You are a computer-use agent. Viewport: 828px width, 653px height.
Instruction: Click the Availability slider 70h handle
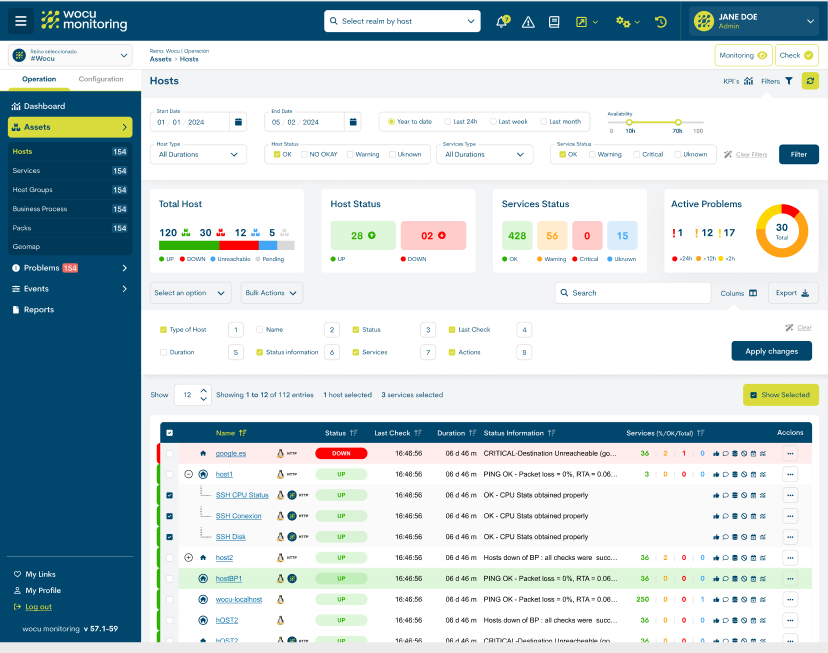(678, 122)
